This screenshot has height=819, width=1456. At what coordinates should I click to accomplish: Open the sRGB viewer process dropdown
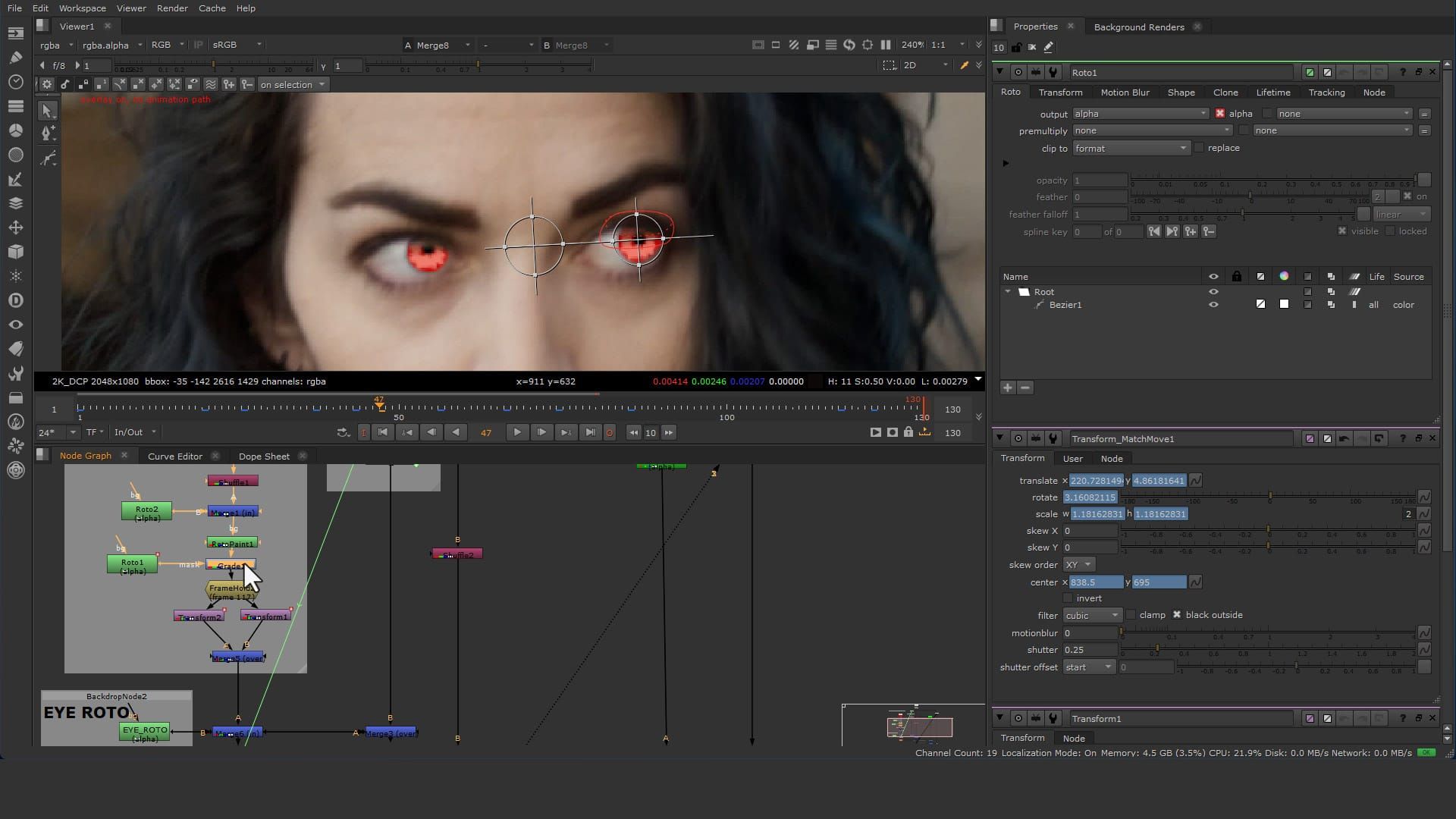(x=237, y=45)
